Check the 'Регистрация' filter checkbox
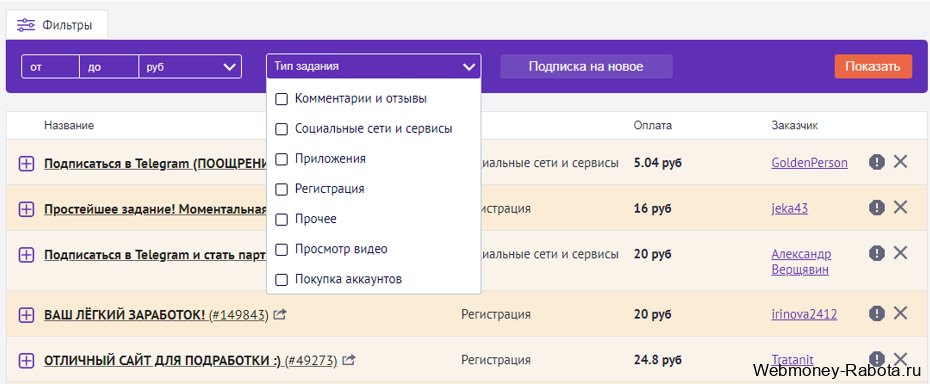This screenshot has height=388, width=930. tap(282, 189)
